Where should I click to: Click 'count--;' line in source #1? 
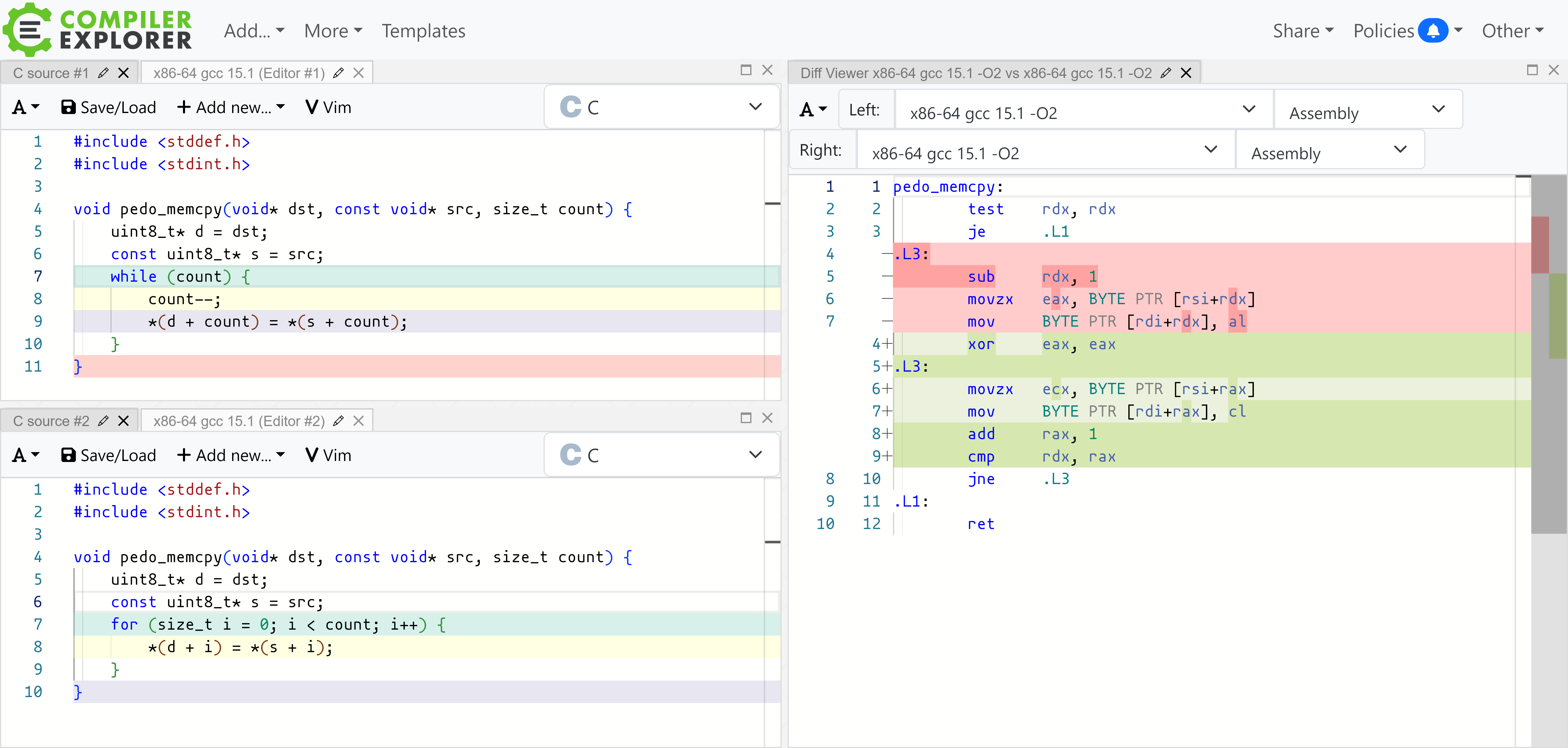(x=426, y=299)
